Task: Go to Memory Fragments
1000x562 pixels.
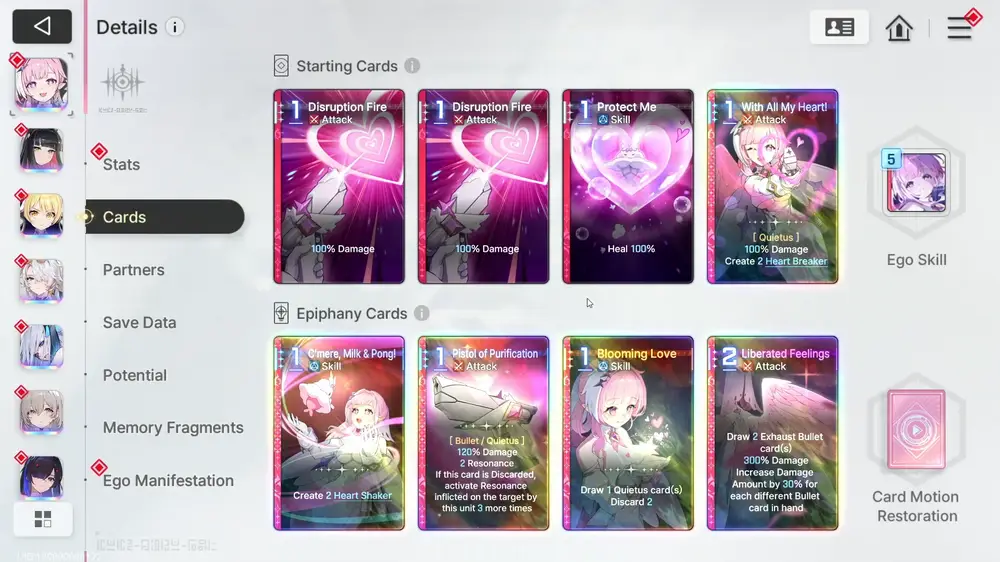Action: point(173,427)
